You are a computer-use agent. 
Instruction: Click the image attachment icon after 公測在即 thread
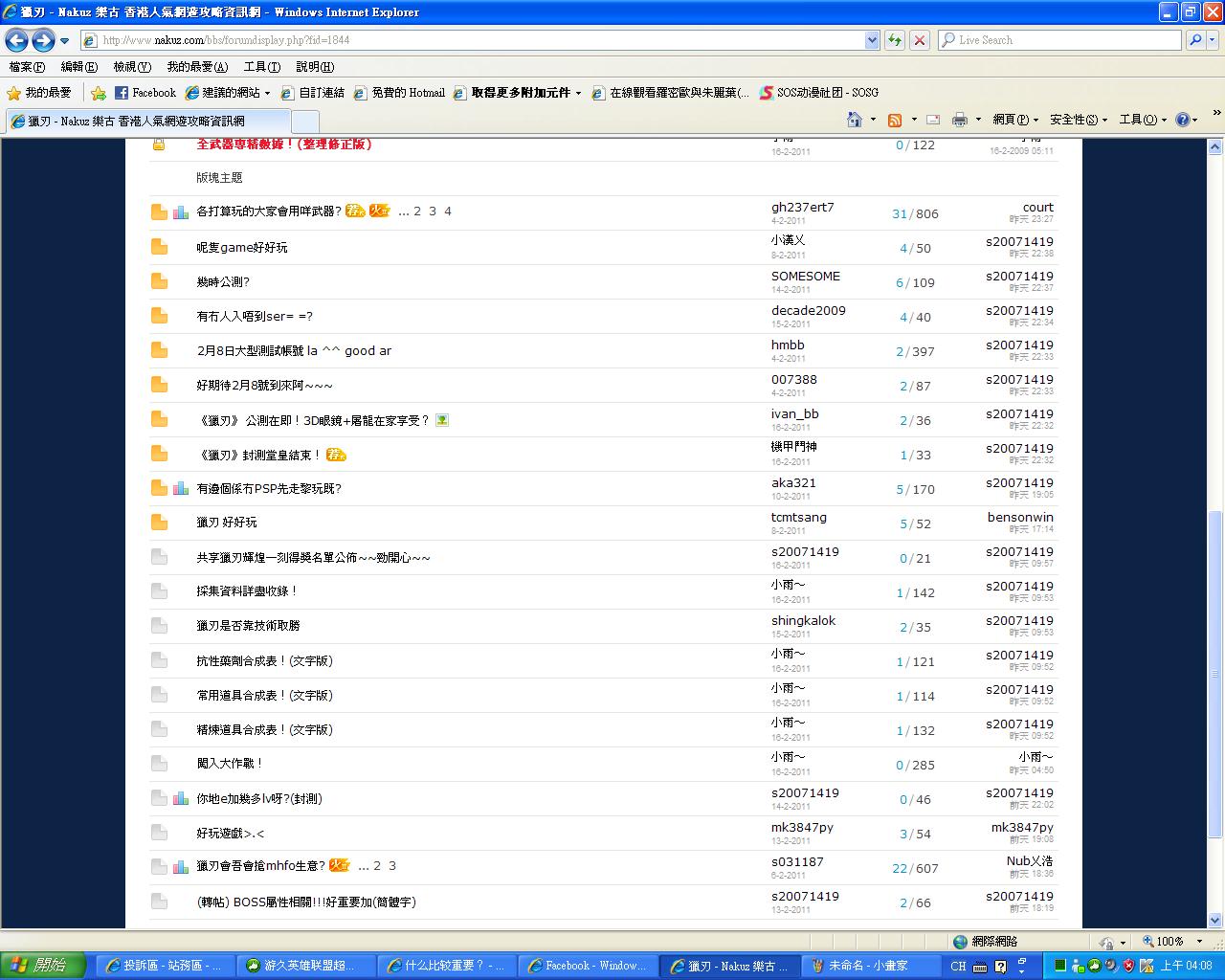[442, 419]
